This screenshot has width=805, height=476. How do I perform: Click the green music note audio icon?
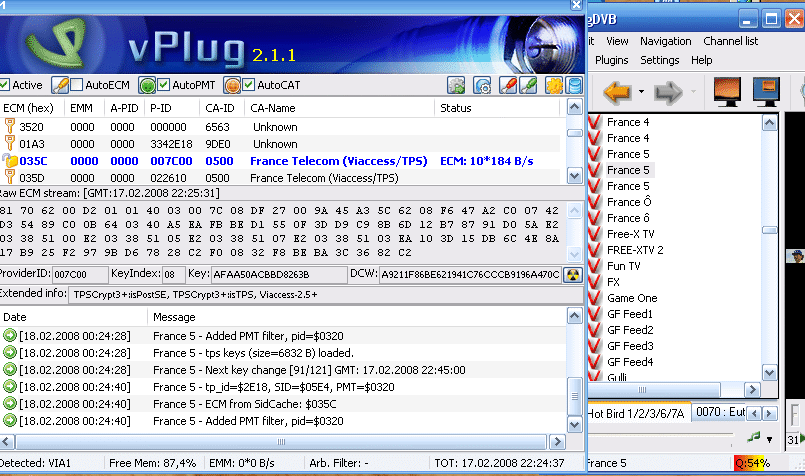coord(754,437)
